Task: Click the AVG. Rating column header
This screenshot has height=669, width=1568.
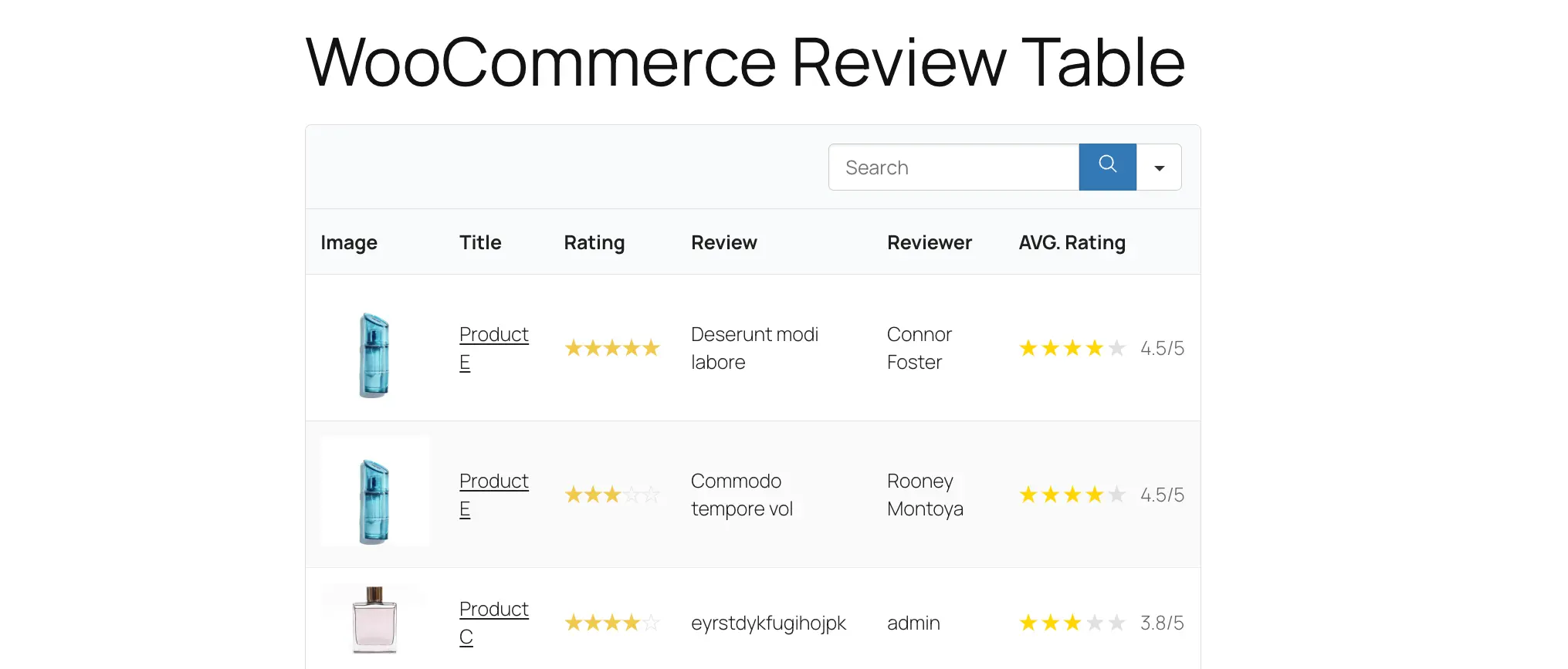Action: point(1072,242)
